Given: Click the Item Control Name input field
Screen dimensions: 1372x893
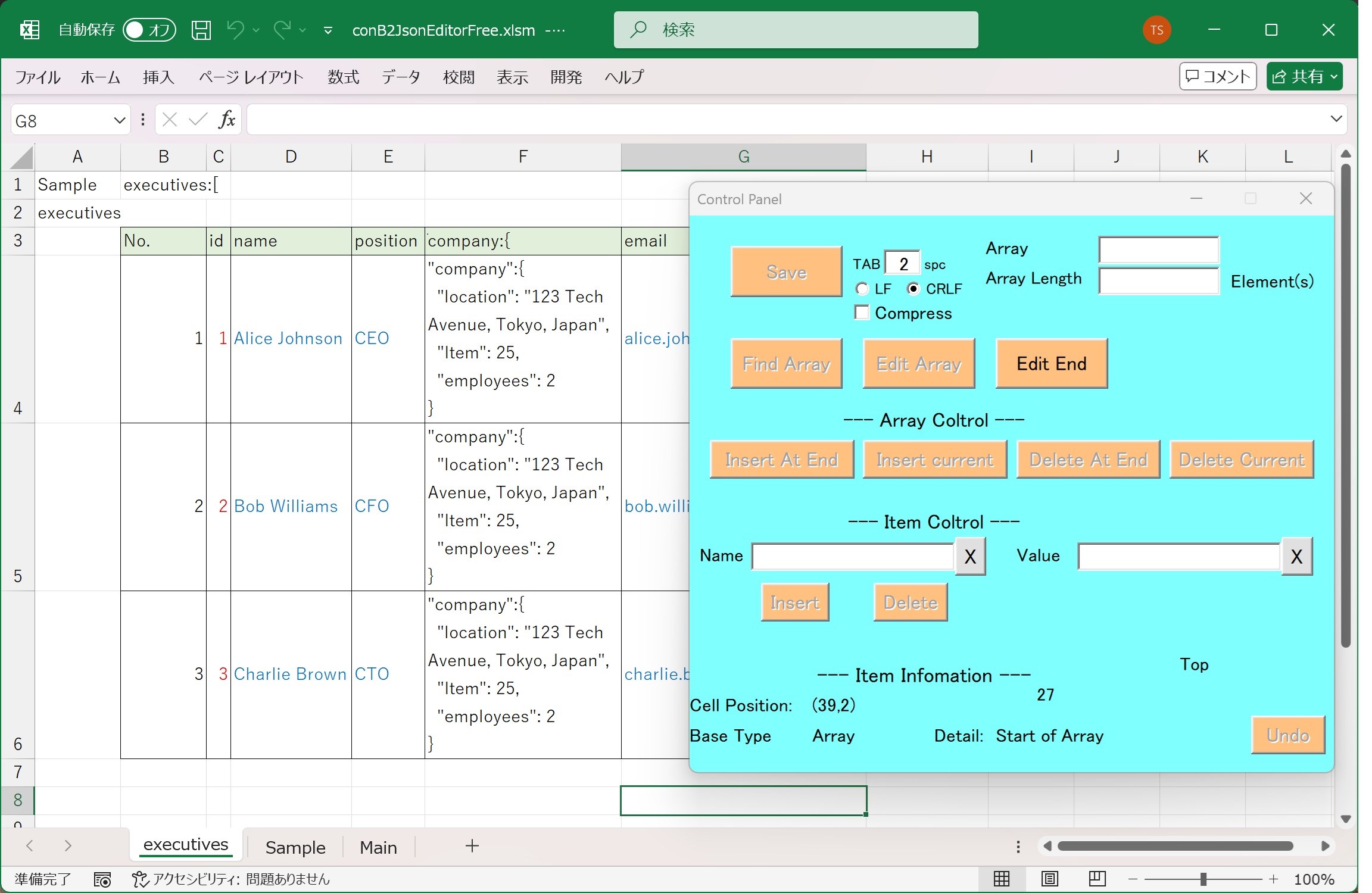Looking at the screenshot, I should point(853,557).
